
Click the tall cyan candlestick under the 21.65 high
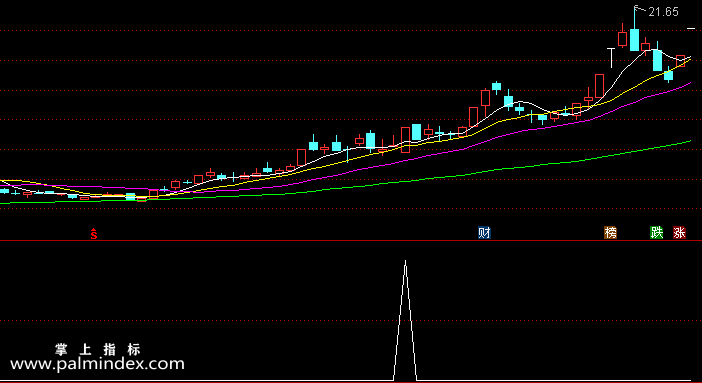634,39
